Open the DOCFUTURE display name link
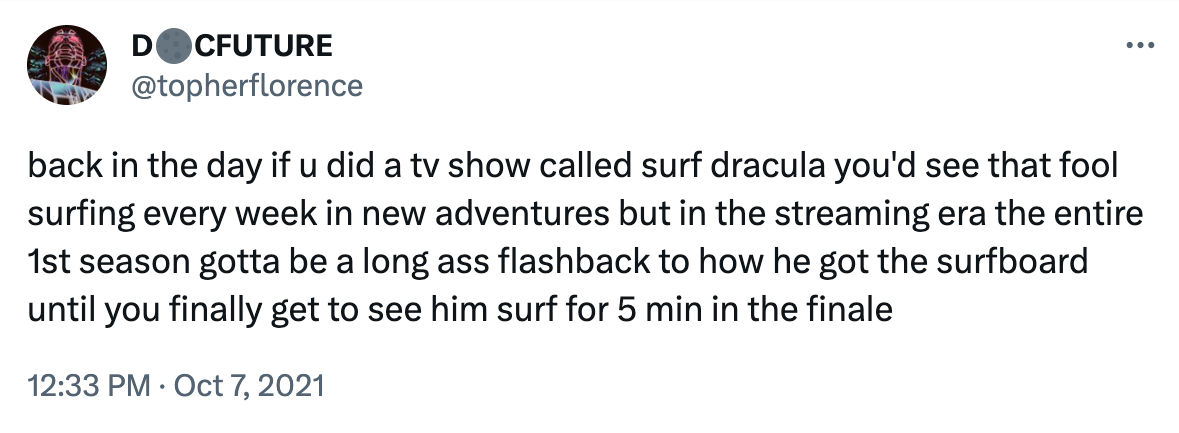Viewport: 1179px width, 433px height. click(x=232, y=46)
